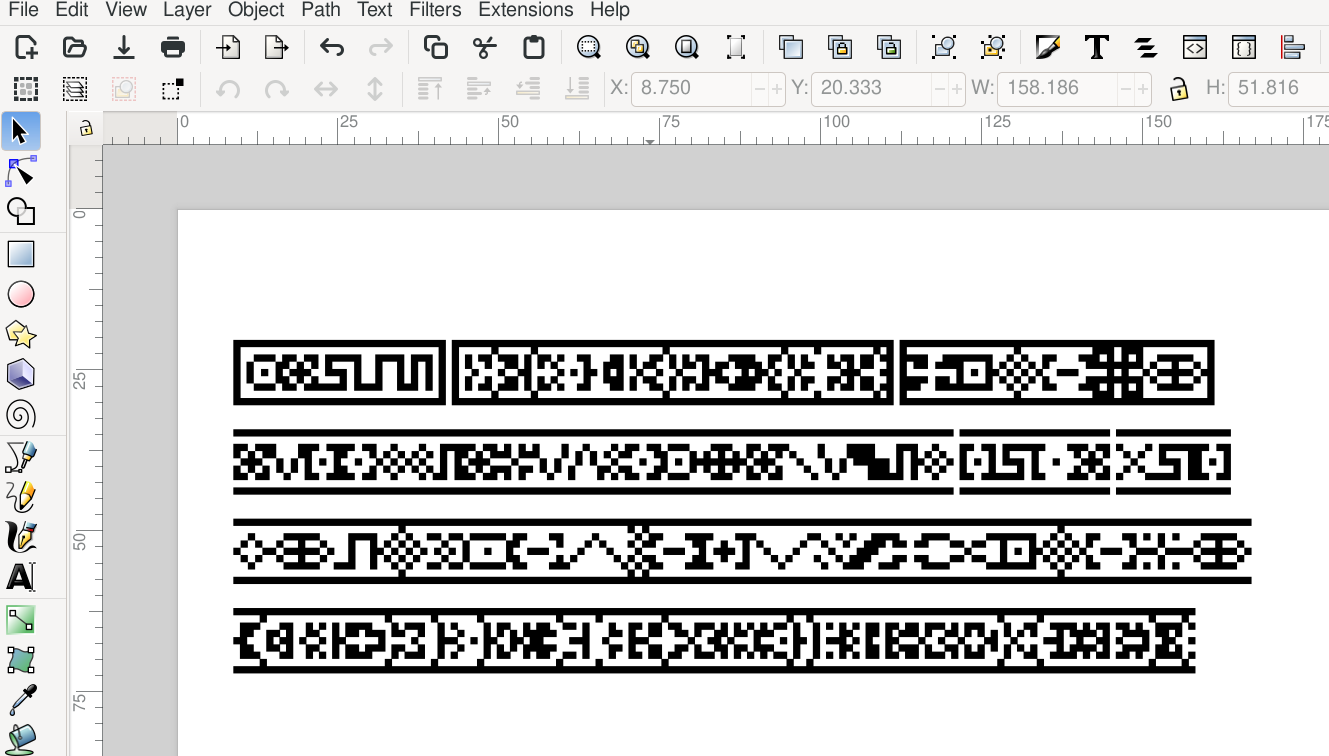Decrease the Y position value
Screen dimensions: 1329x756
[939, 89]
